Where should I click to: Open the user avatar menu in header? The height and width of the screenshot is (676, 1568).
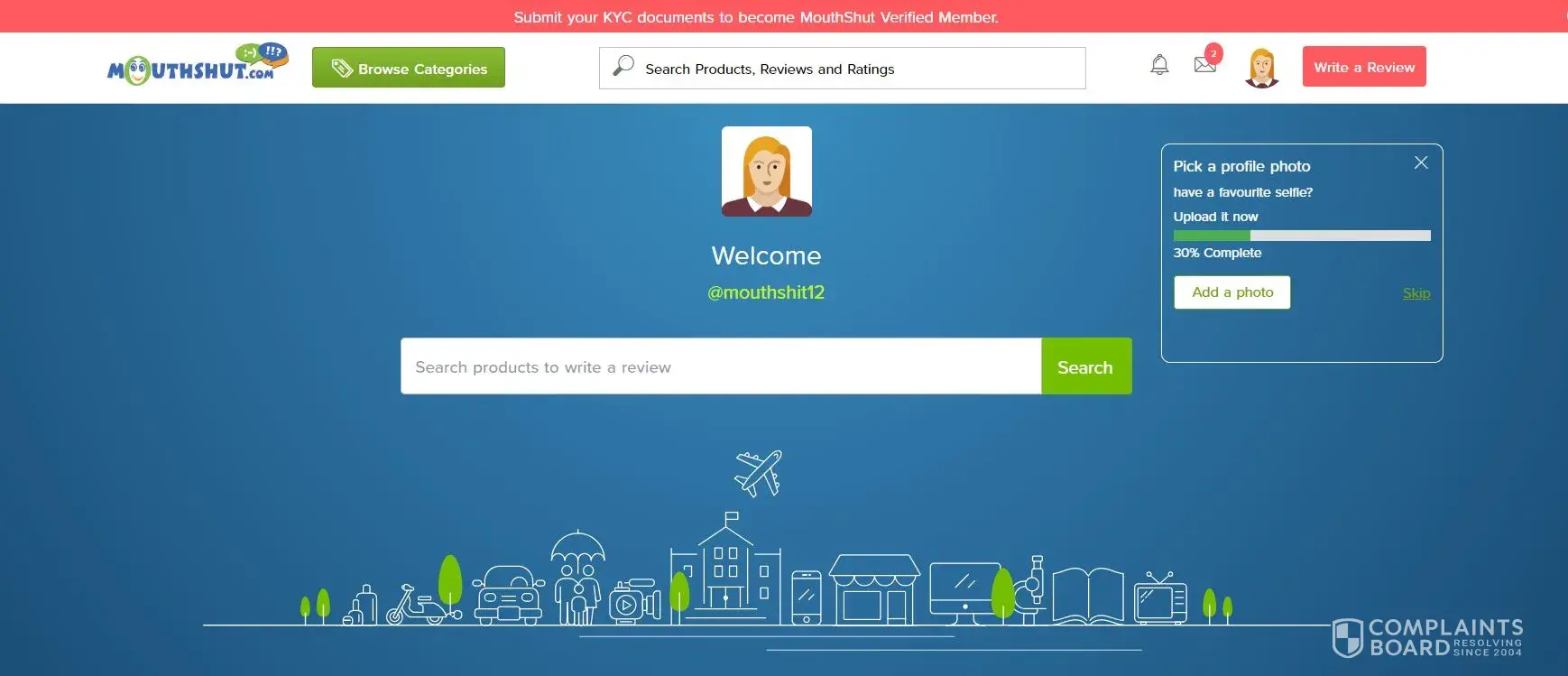click(x=1262, y=68)
